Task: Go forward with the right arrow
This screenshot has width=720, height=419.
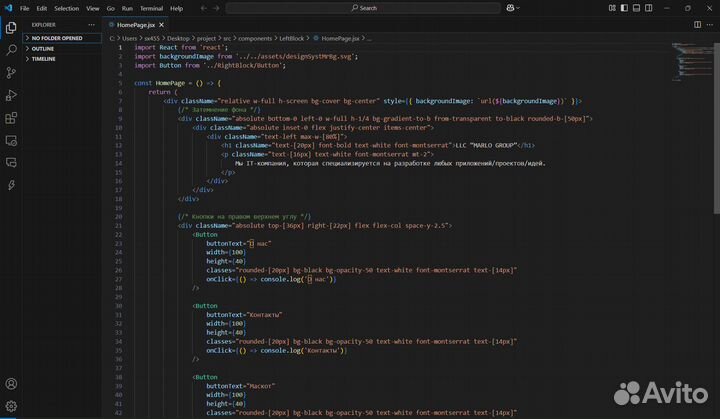Action: pyautogui.click(x=216, y=8)
